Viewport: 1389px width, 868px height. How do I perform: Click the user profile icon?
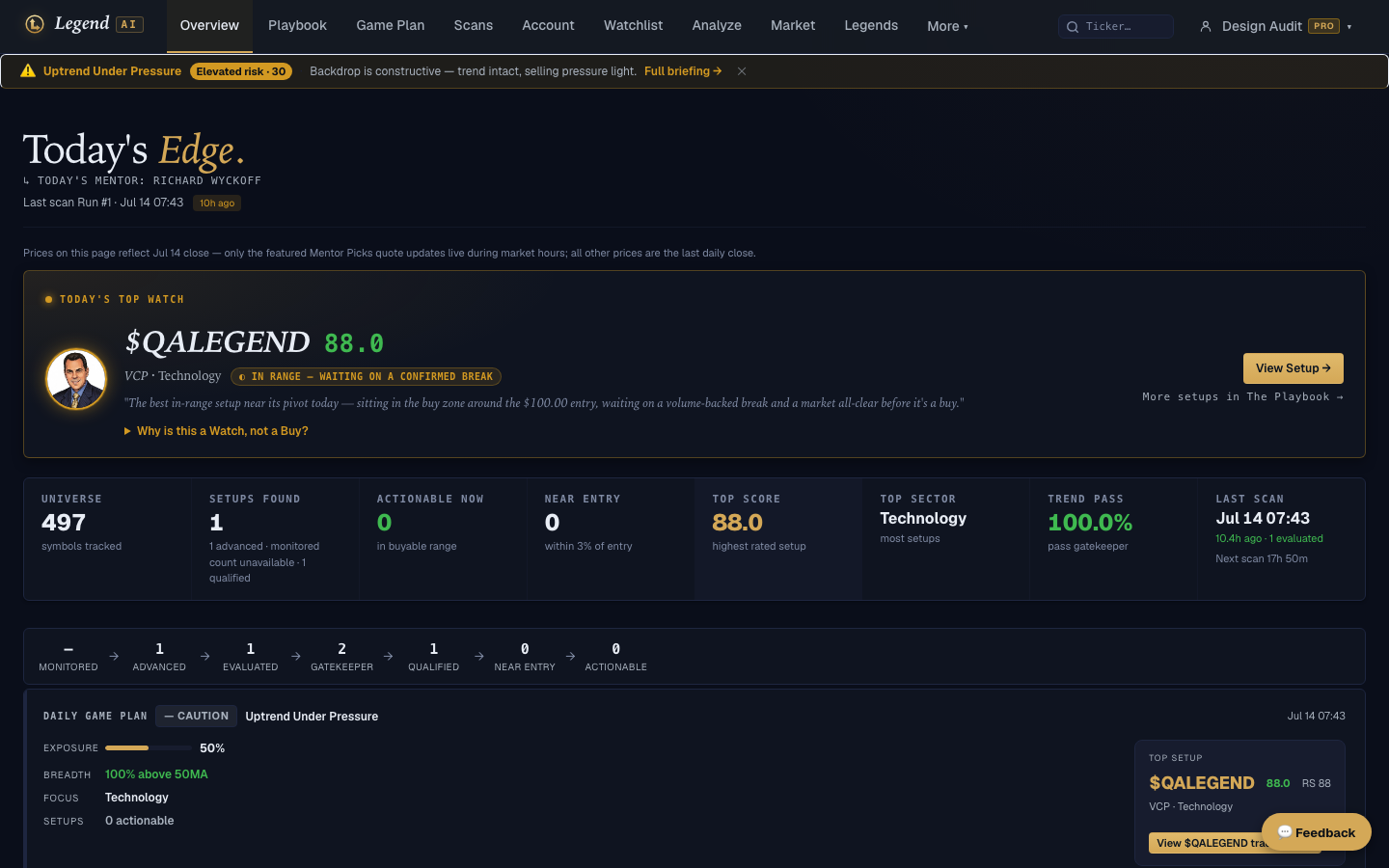click(x=1205, y=27)
